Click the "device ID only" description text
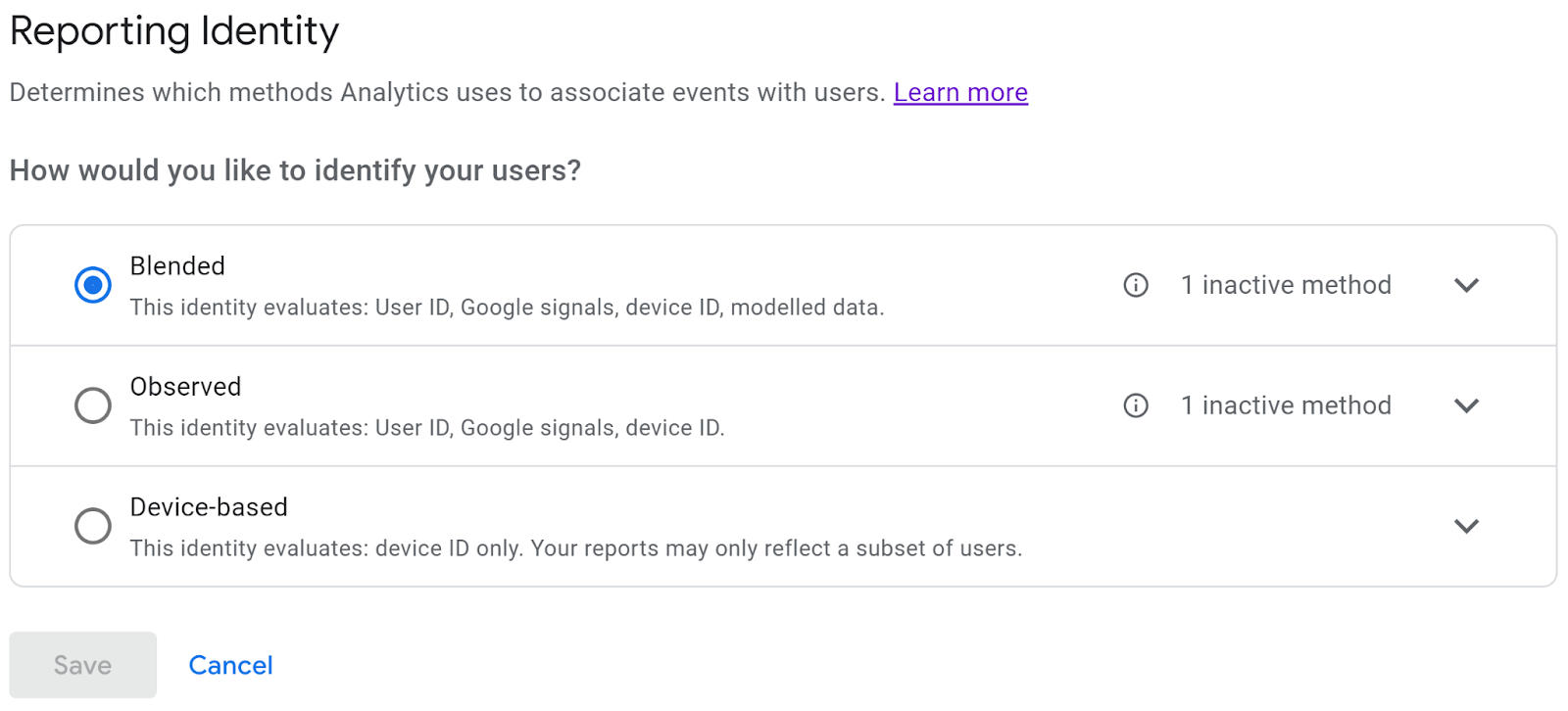The image size is (1568, 711). (575, 548)
